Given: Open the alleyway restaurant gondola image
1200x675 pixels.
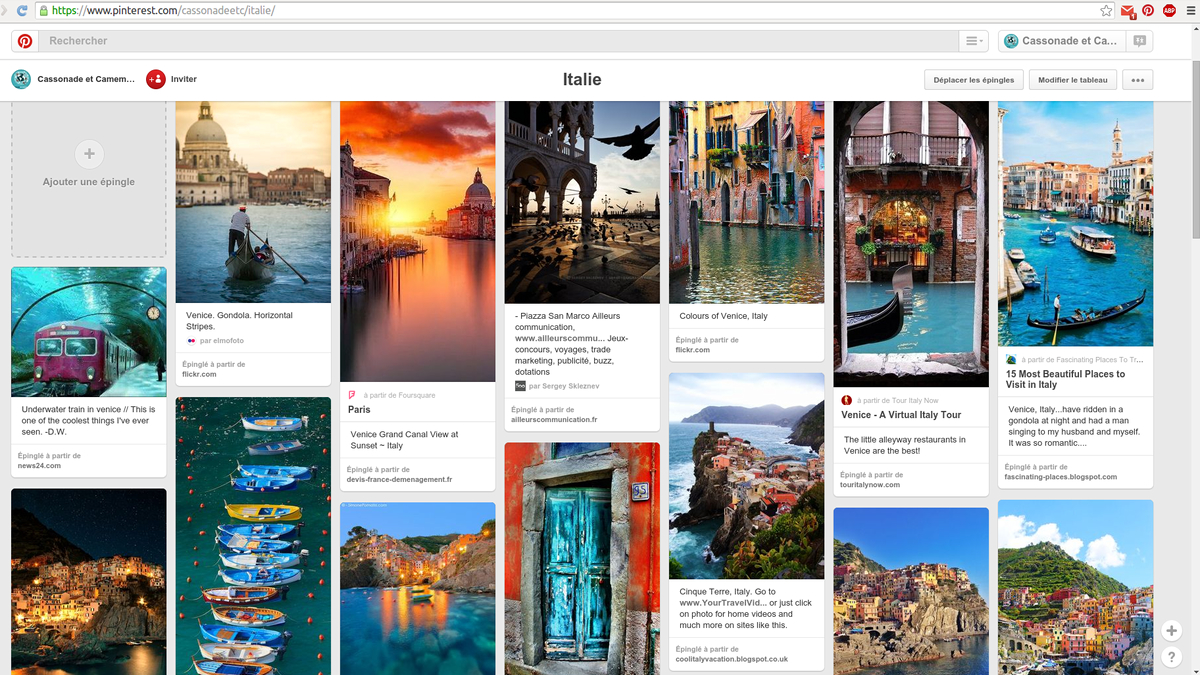Looking at the screenshot, I should 911,243.
